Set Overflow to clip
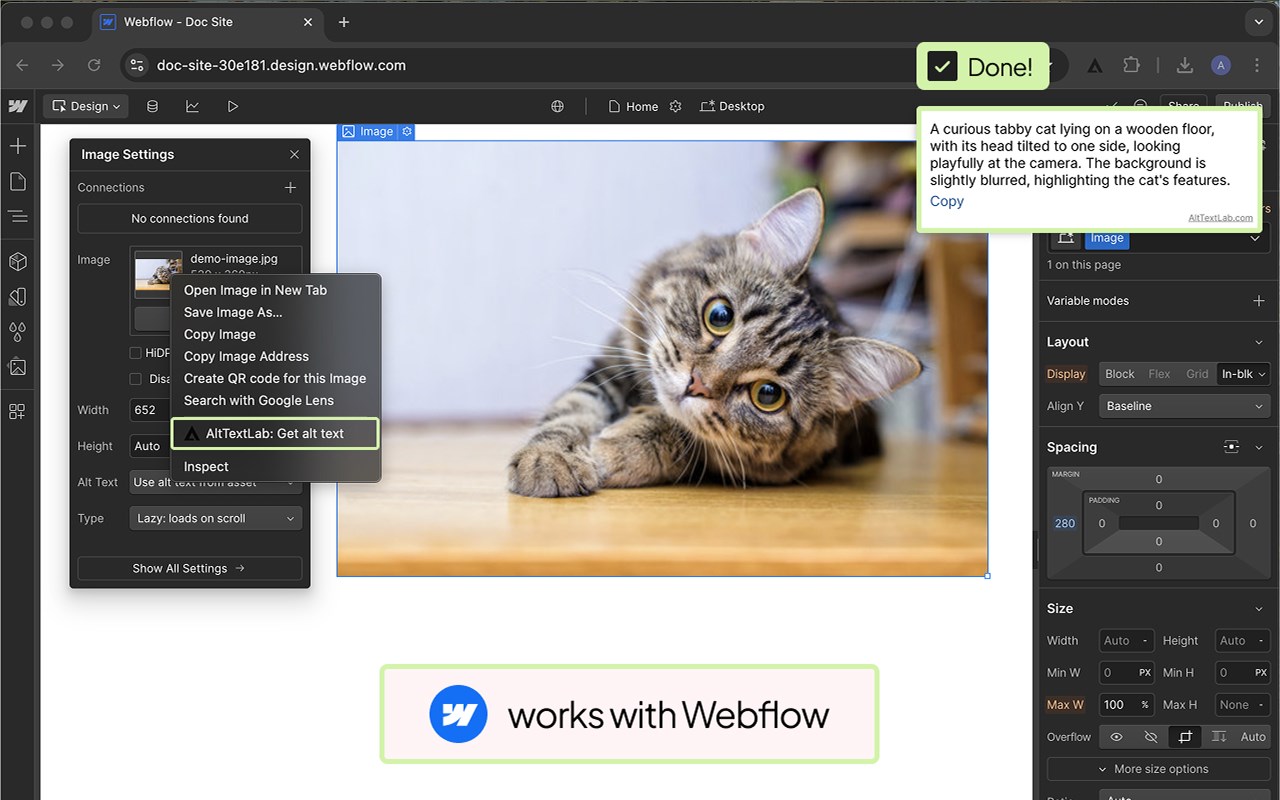 pyautogui.click(x=1185, y=737)
